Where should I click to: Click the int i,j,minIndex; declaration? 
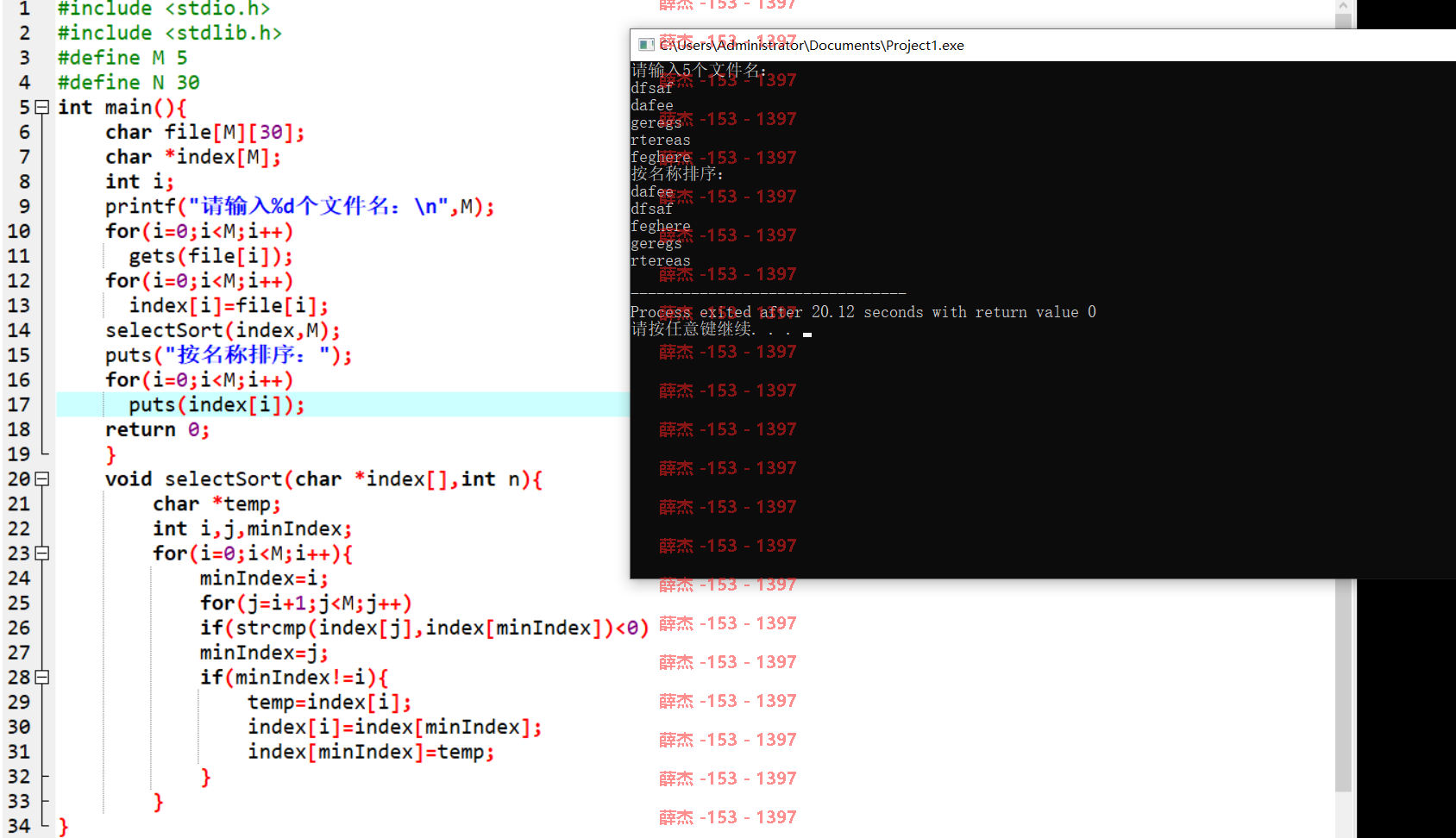[252, 529]
